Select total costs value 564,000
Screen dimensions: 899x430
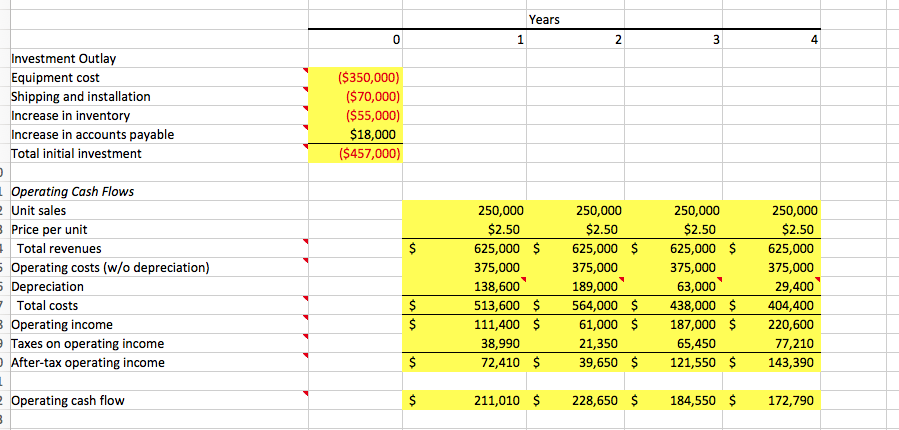(x=596, y=306)
